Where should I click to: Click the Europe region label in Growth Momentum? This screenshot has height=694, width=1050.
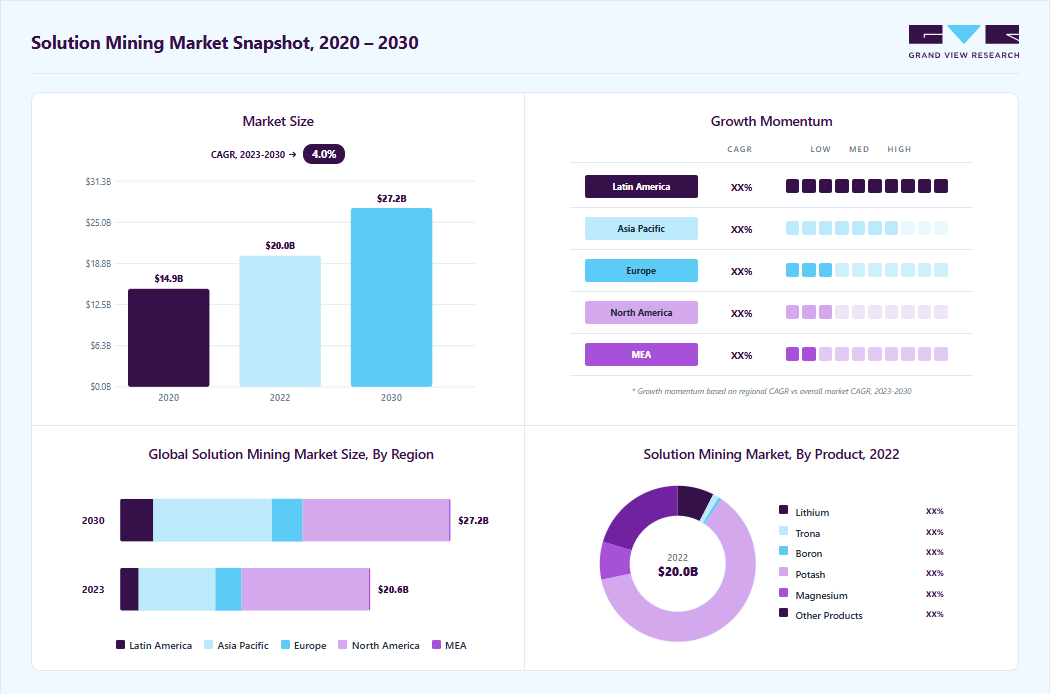(641, 271)
